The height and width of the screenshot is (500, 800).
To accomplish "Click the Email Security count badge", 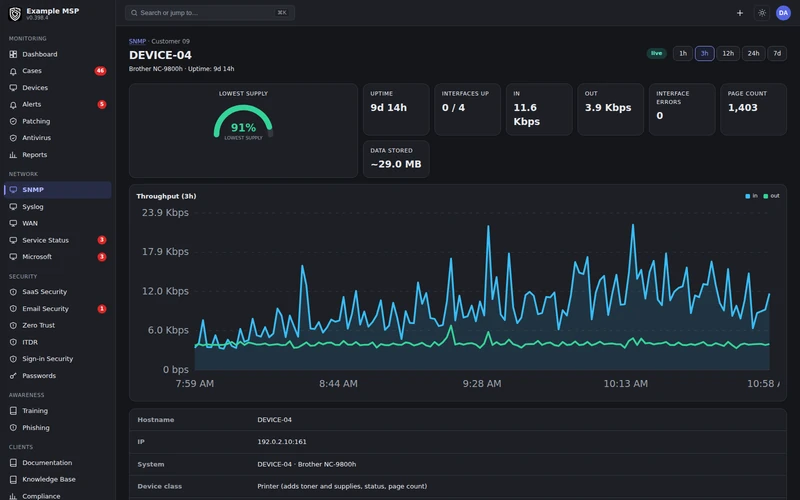I will [x=102, y=309].
